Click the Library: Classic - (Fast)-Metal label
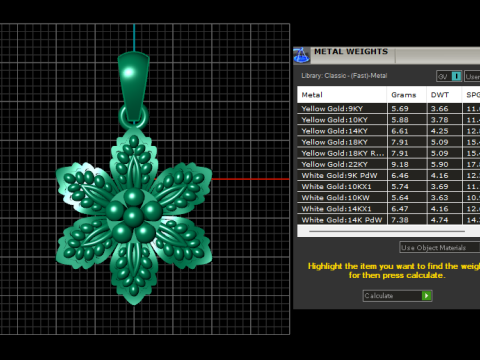 pyautogui.click(x=344, y=76)
